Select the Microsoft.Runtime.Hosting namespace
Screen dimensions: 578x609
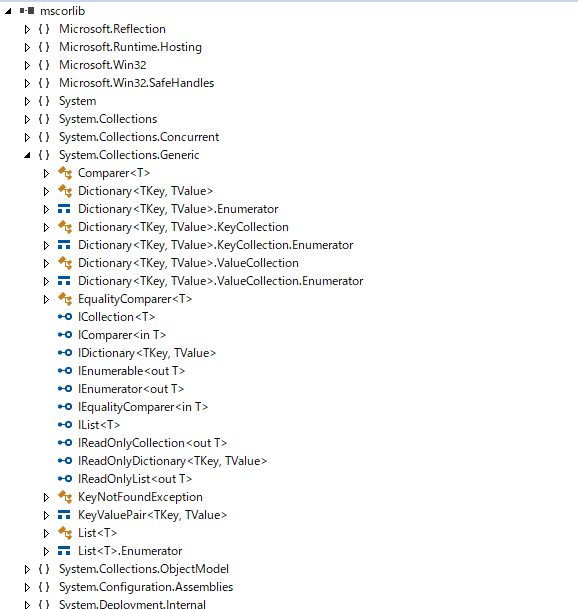[x=130, y=47]
